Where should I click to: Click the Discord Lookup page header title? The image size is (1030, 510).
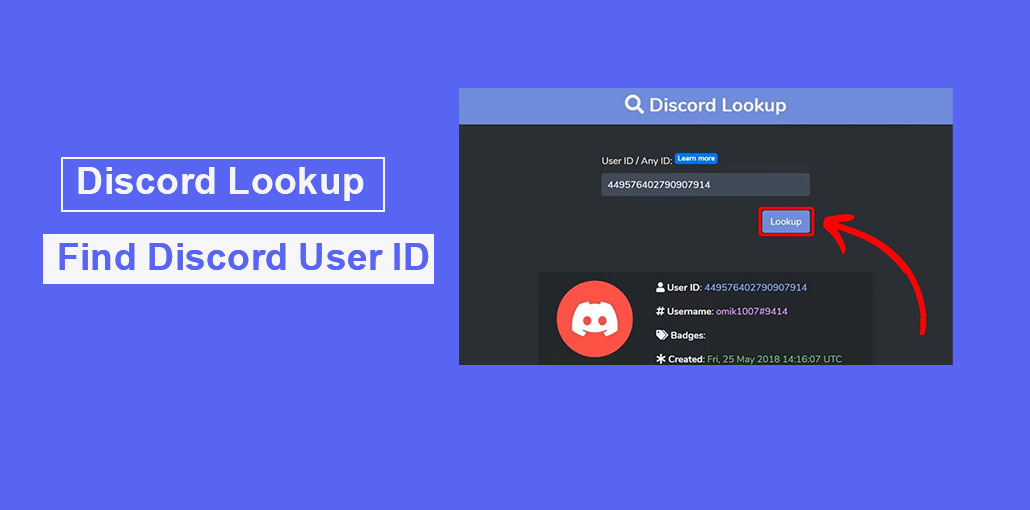click(x=717, y=105)
